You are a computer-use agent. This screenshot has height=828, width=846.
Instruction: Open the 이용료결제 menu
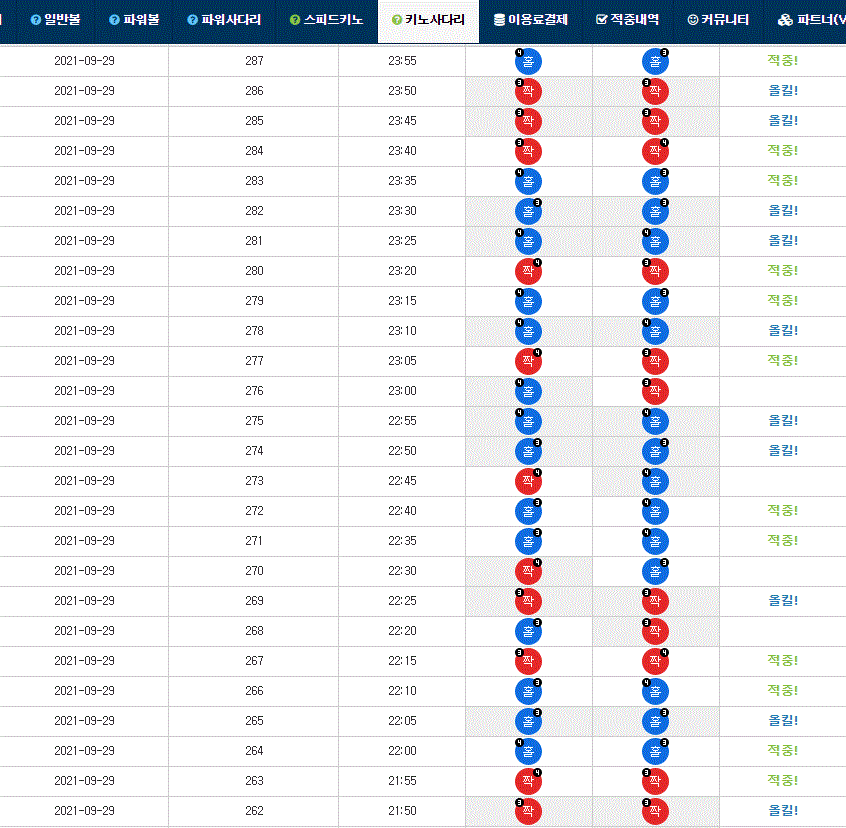(531, 20)
